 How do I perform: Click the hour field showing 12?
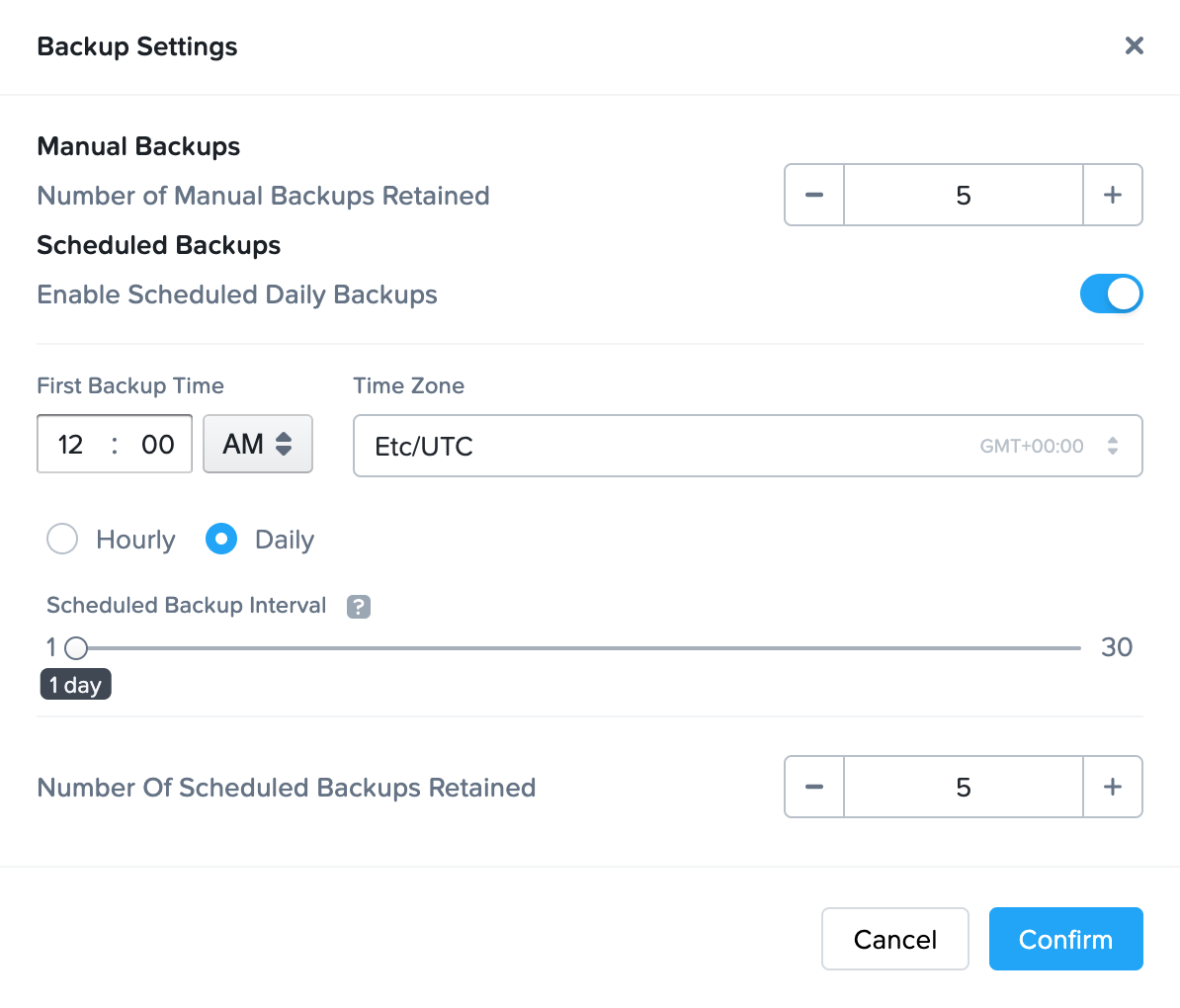(71, 444)
